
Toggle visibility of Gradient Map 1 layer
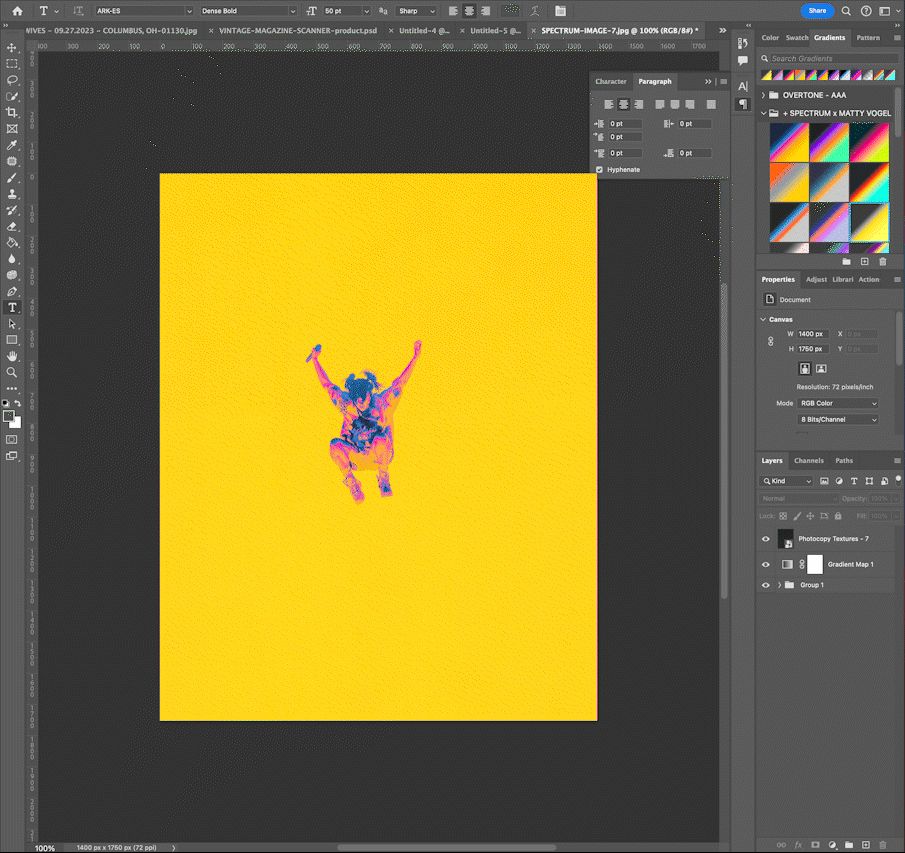(x=766, y=565)
